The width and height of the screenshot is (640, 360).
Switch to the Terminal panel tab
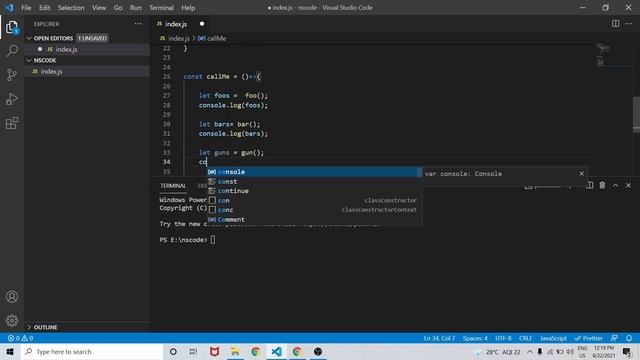(173, 186)
